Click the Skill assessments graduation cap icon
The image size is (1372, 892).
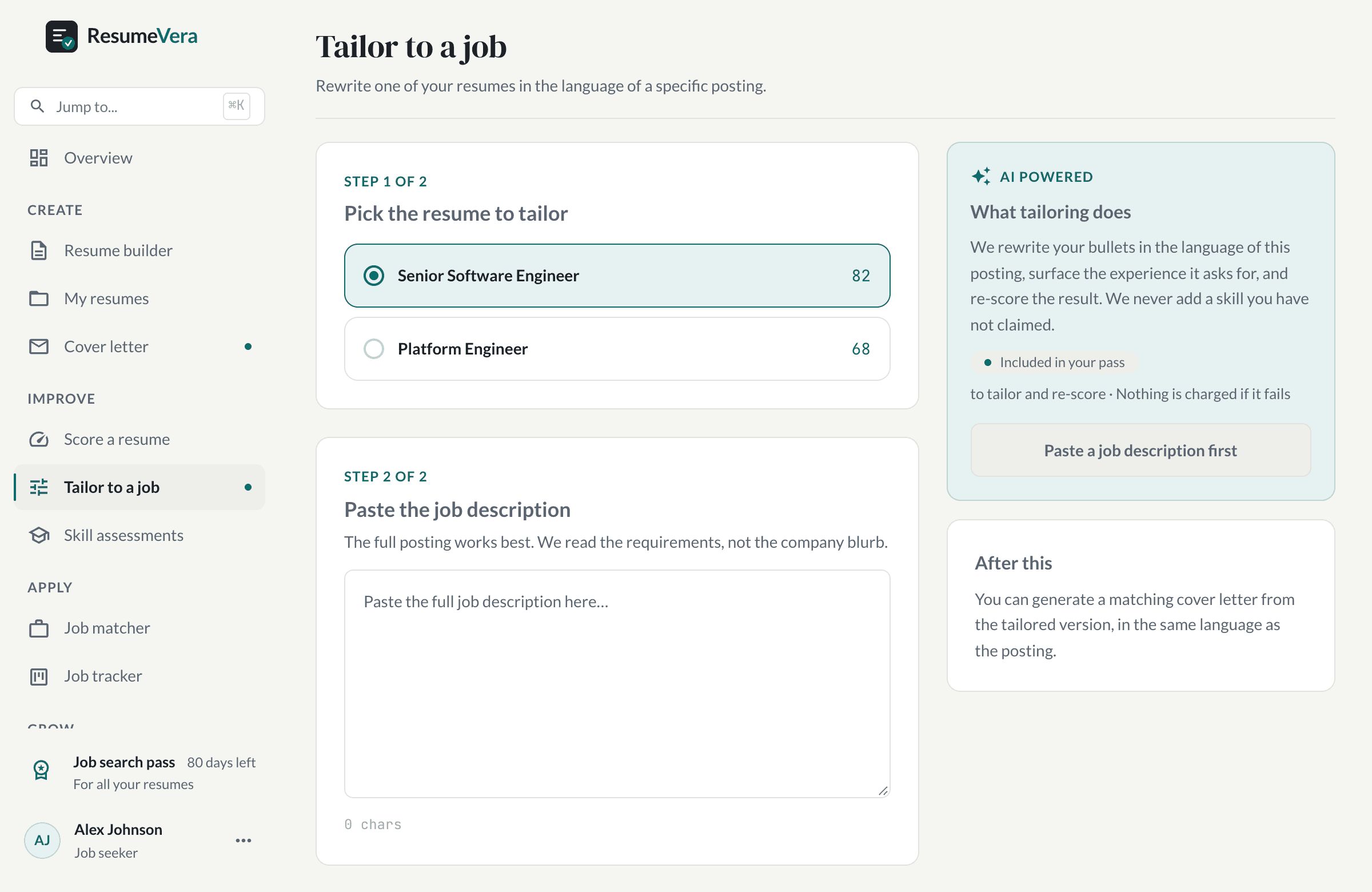(x=39, y=535)
